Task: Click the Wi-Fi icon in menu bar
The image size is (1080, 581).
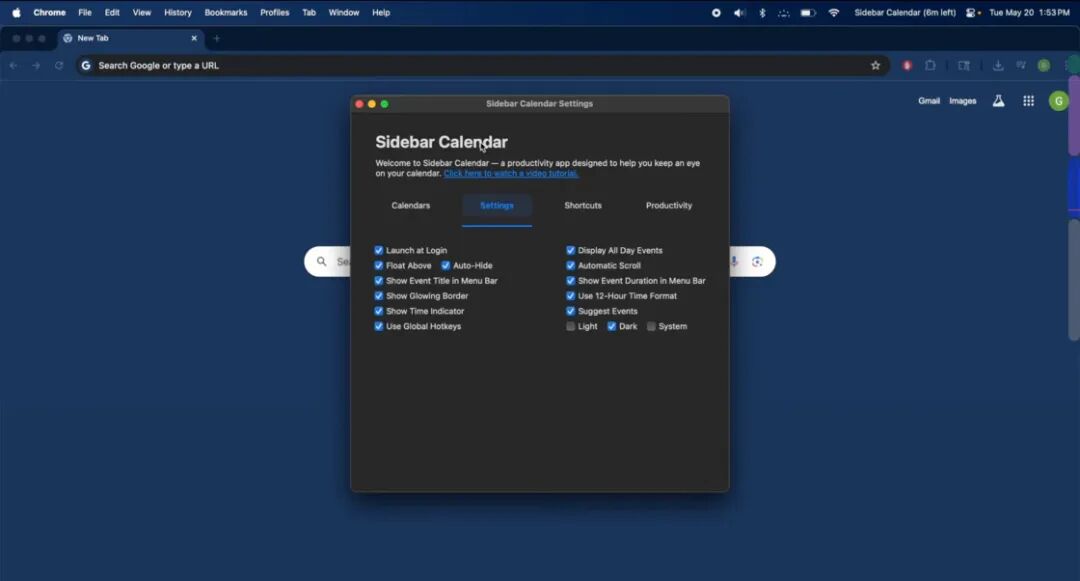Action: click(833, 12)
